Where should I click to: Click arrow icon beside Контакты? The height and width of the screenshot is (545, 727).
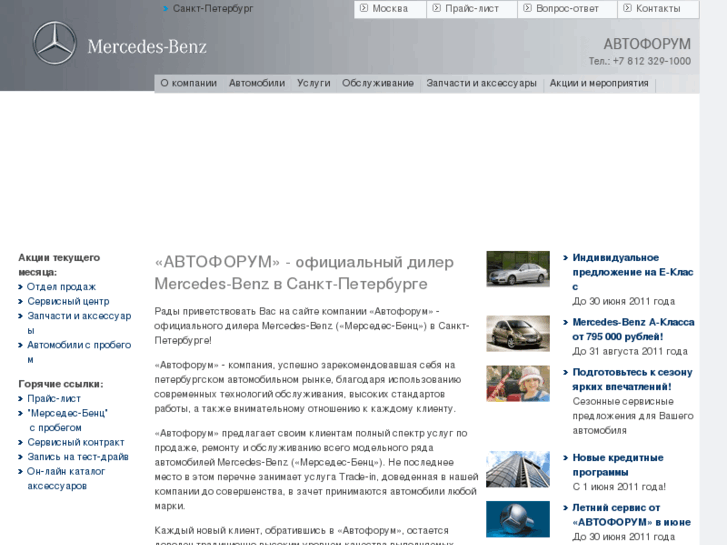(627, 8)
